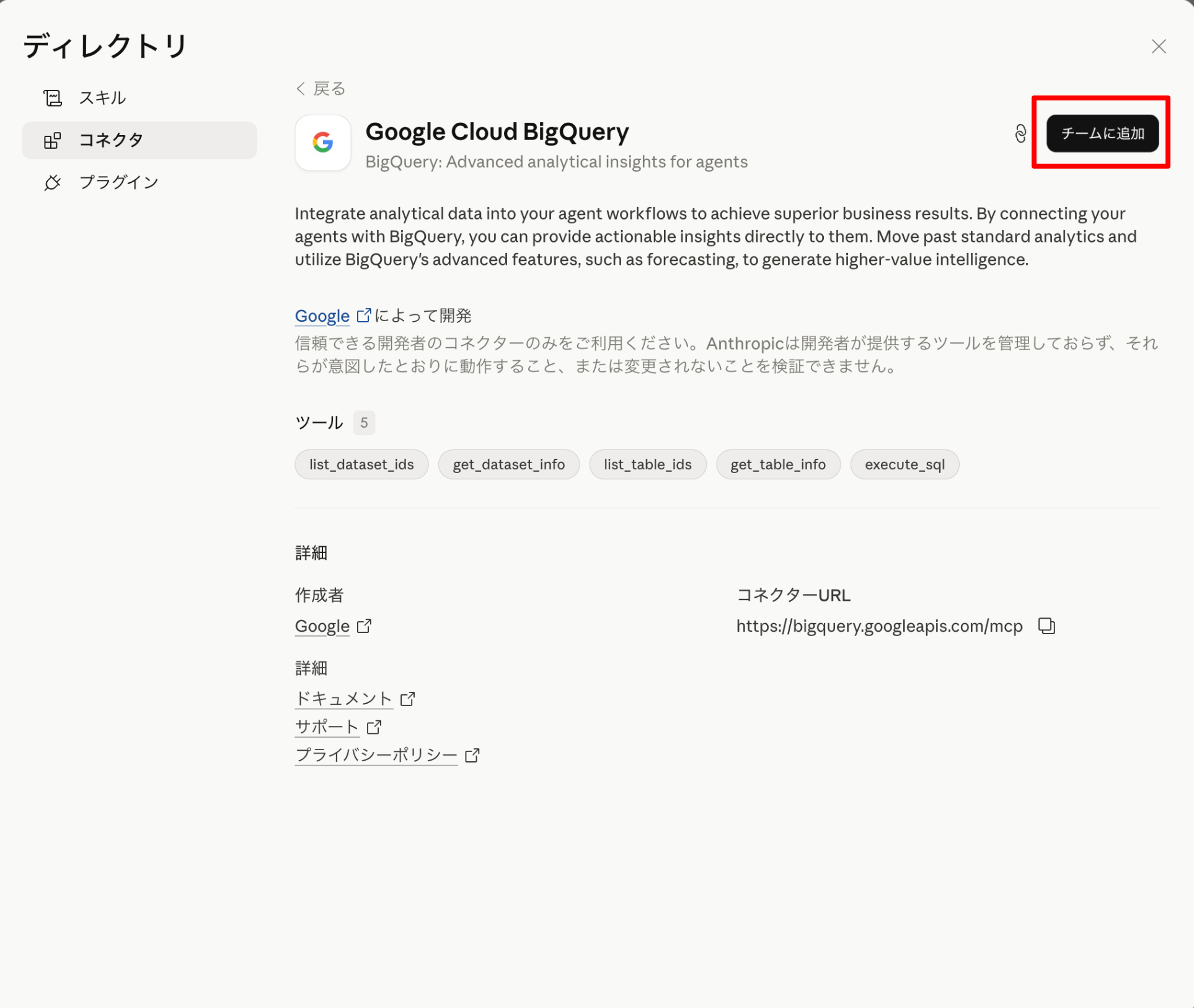The width and height of the screenshot is (1194, 1008).
Task: Go back using the 戻る chevron
Action: pos(301,89)
